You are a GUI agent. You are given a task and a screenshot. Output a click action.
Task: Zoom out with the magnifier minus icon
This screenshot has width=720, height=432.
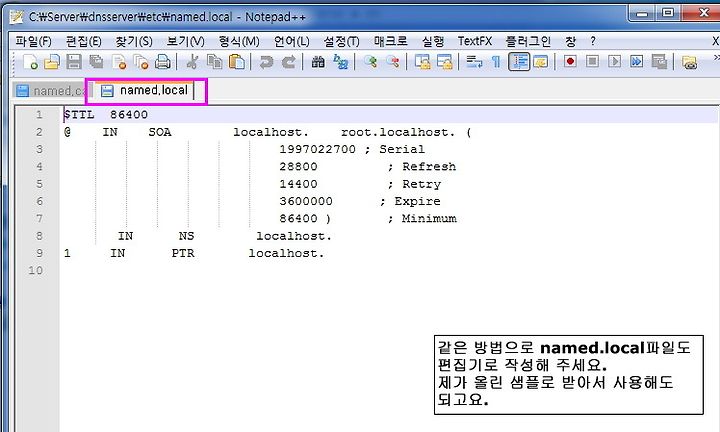pyautogui.click(x=392, y=62)
